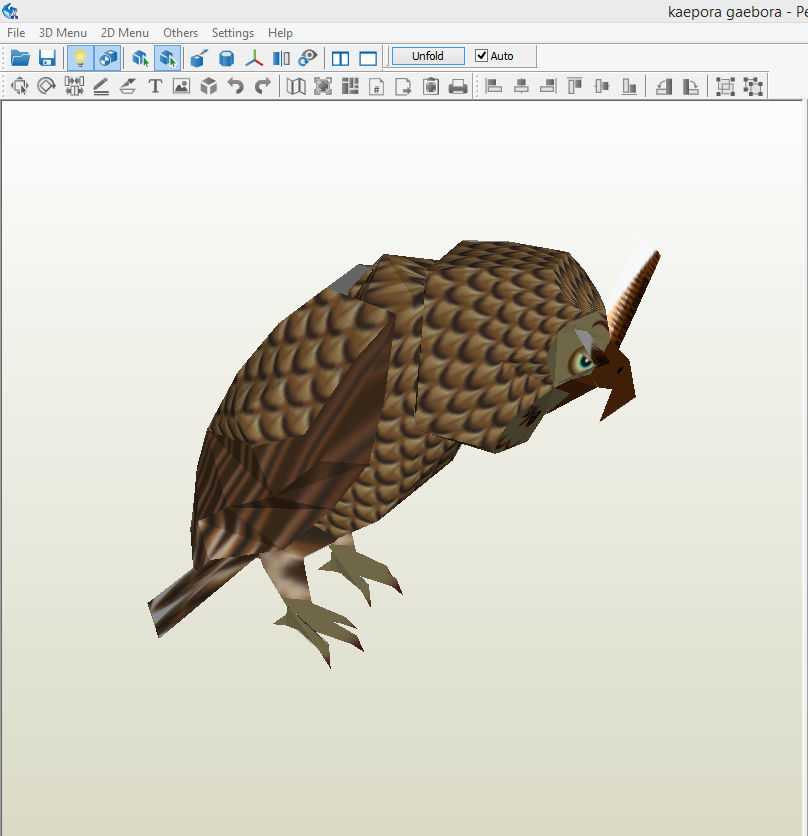Align selected parts to the left

(494, 87)
